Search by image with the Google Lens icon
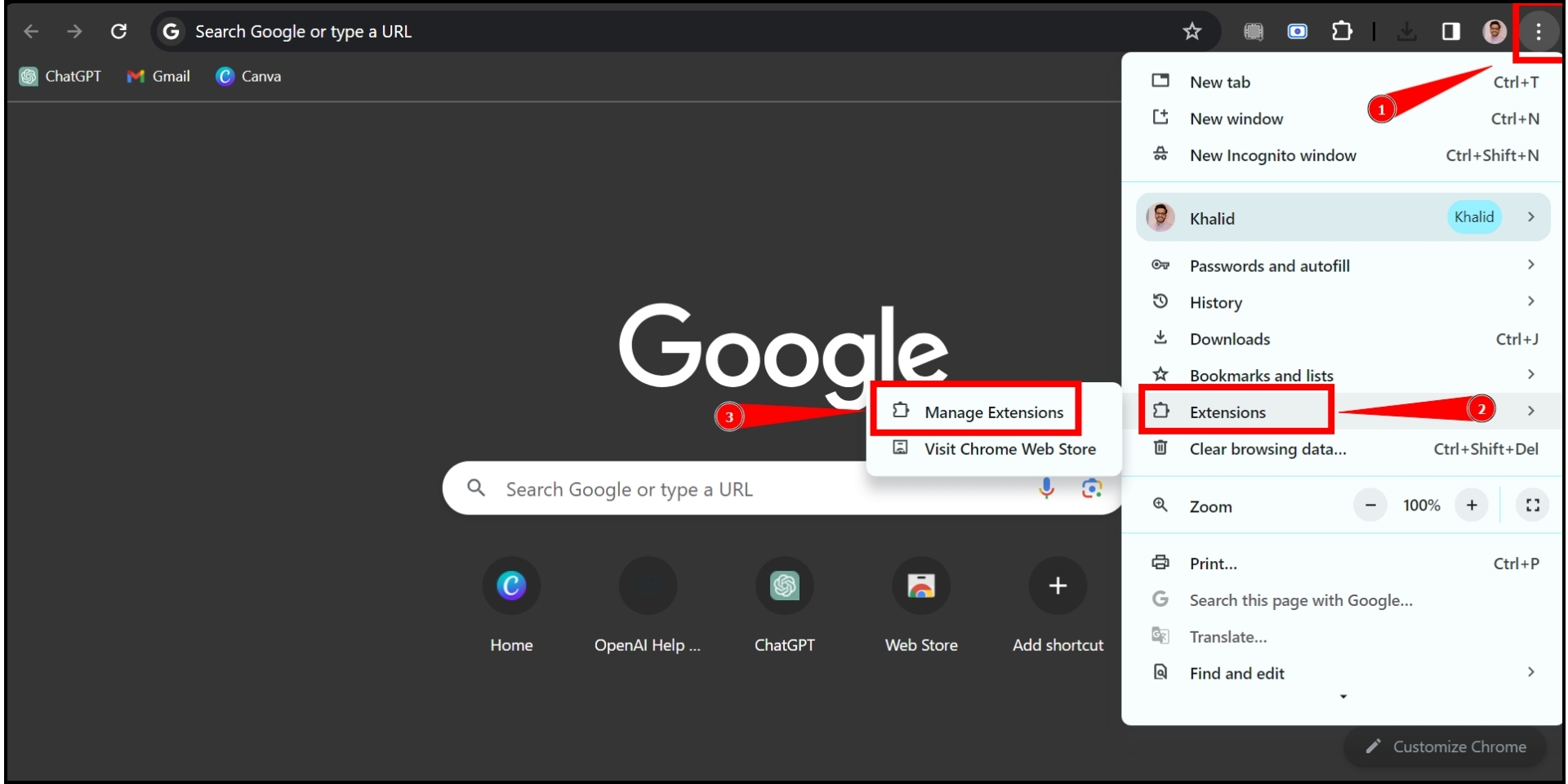Screen dimensions: 1568x784 1092,488
